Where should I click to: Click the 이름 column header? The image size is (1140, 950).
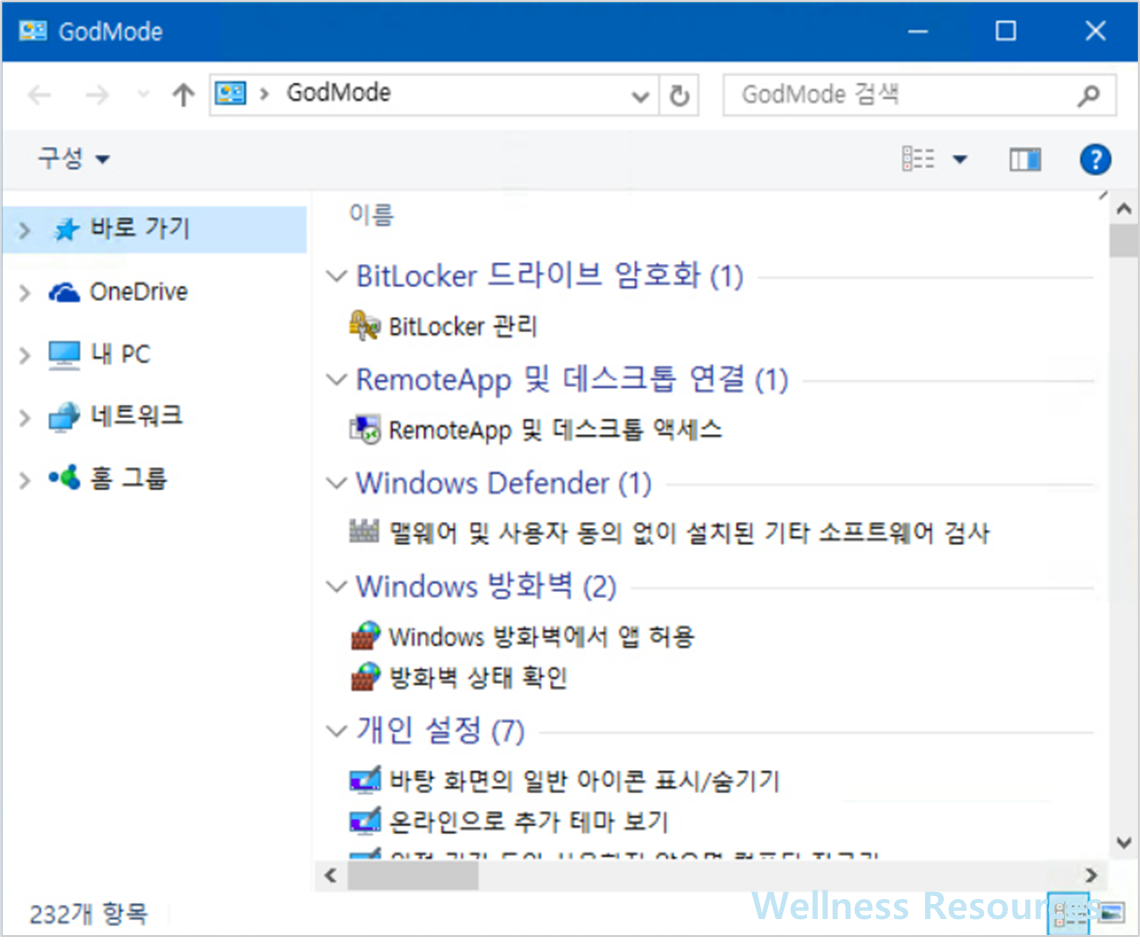tap(372, 215)
